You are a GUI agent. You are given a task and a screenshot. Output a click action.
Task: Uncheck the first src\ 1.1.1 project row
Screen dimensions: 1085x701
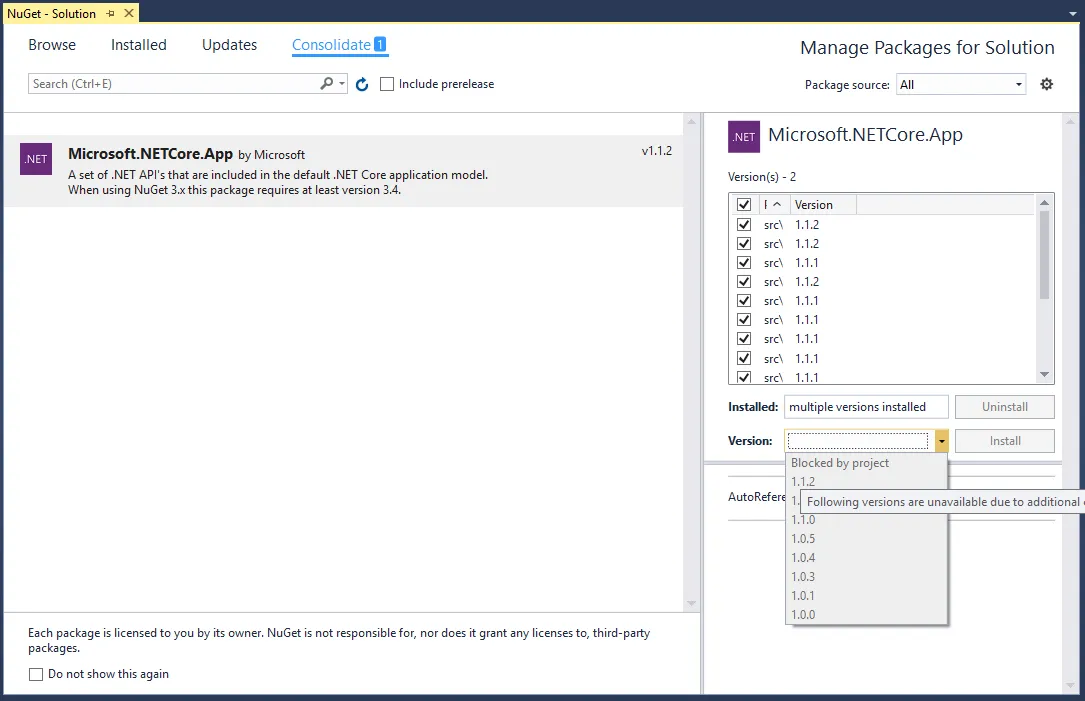tap(744, 262)
